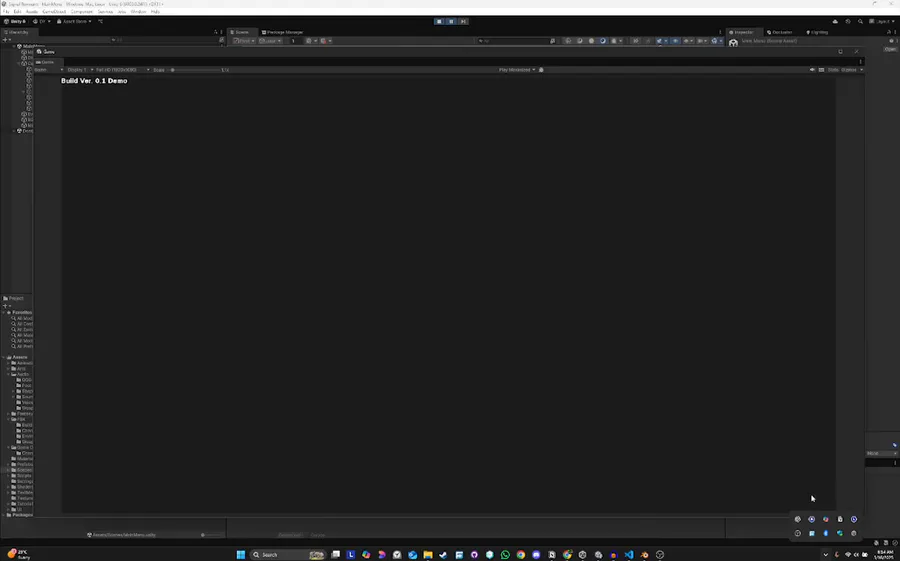Open WhatsApp from the taskbar
The height and width of the screenshot is (561, 900).
click(505, 555)
